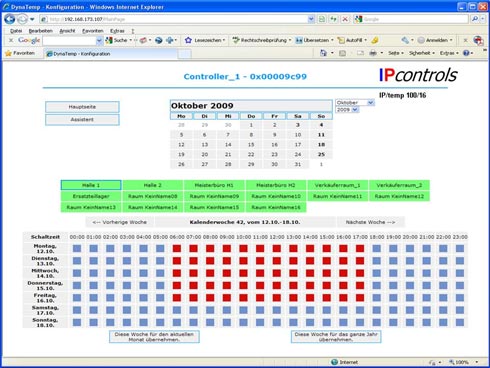Click the yellow highlighter icon in Google toolbar
490x368 pixels.
[375, 40]
